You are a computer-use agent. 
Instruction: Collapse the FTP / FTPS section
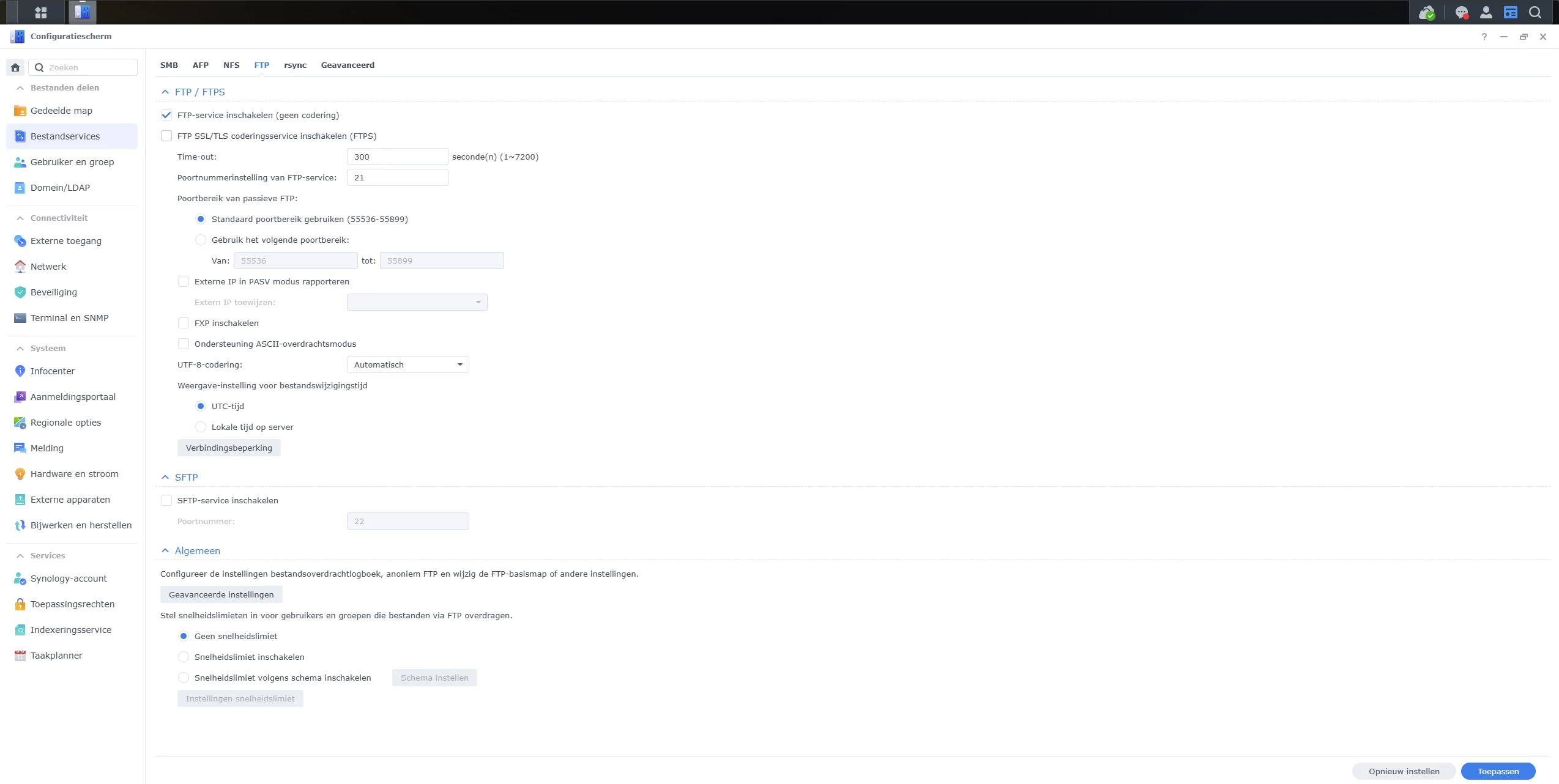165,92
